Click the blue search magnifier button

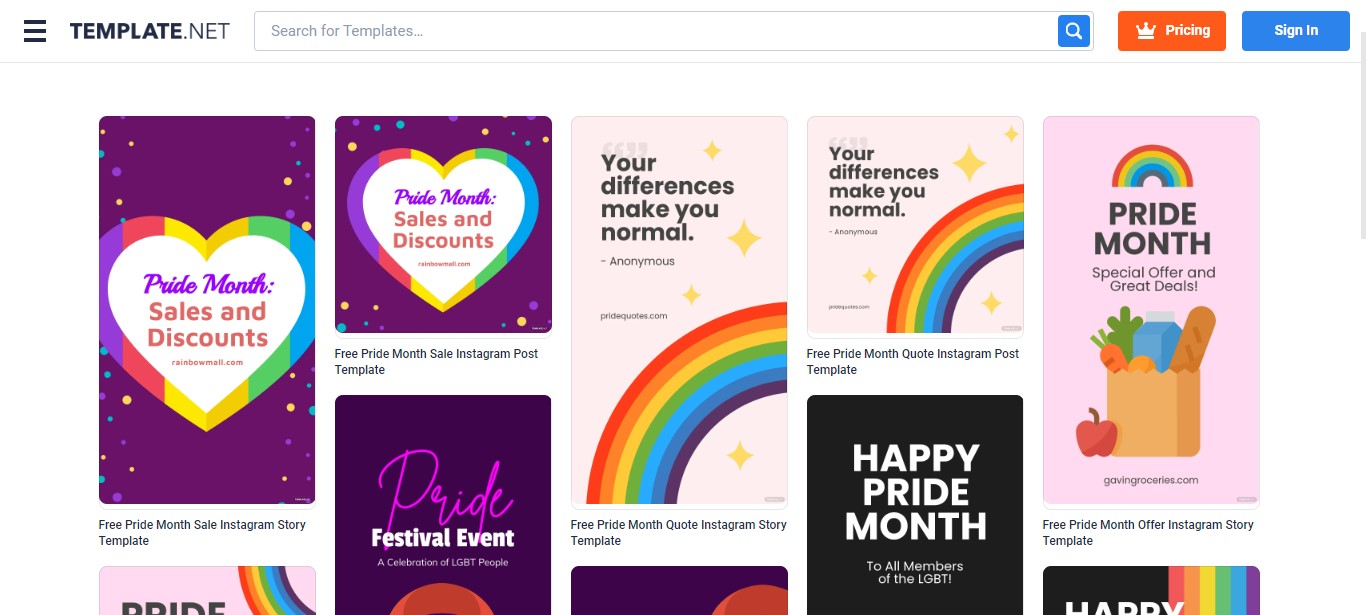(1073, 31)
